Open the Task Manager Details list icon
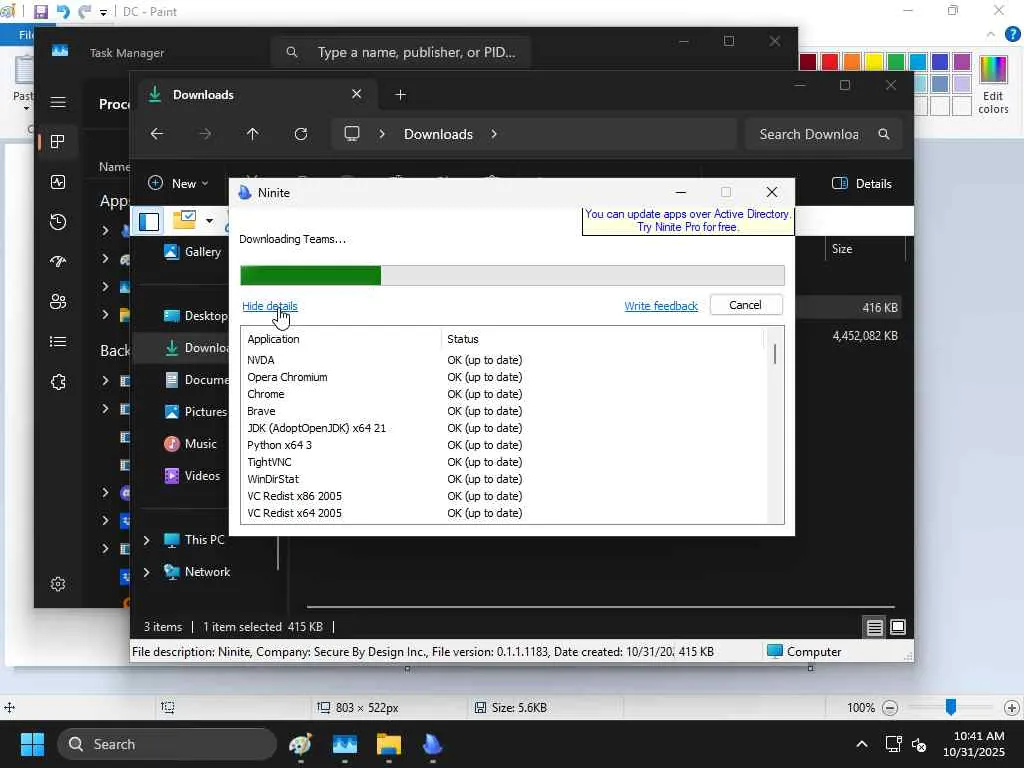Viewport: 1024px width, 768px height. tap(58, 342)
